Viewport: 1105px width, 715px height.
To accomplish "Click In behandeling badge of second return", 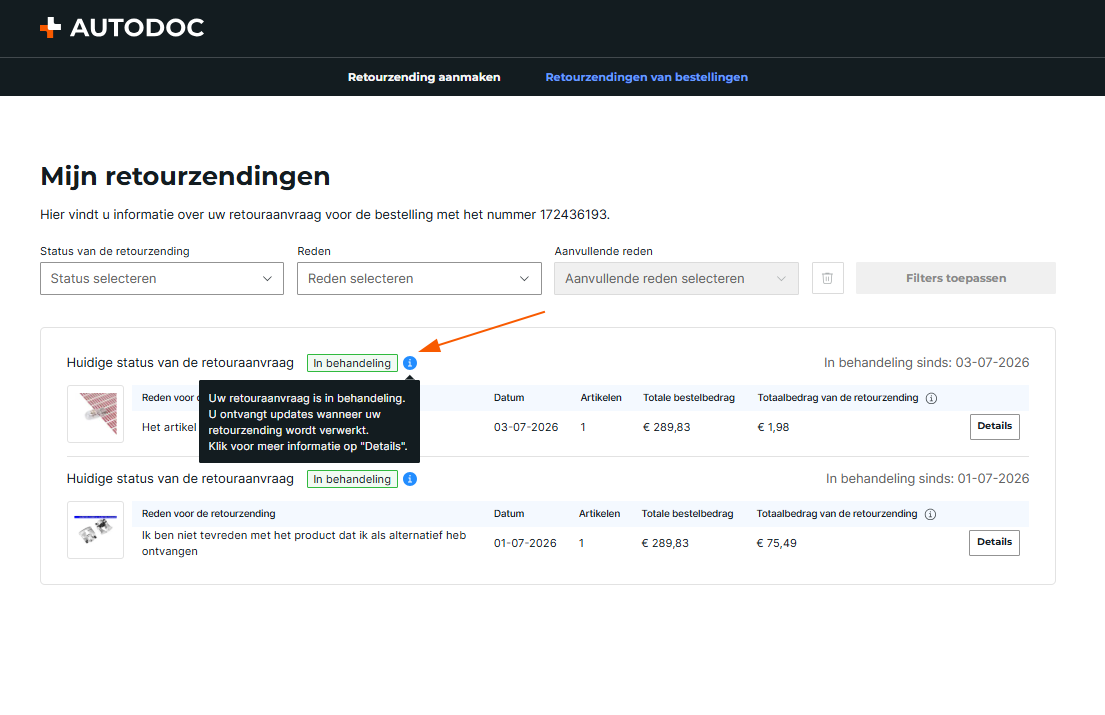I will pyautogui.click(x=352, y=479).
